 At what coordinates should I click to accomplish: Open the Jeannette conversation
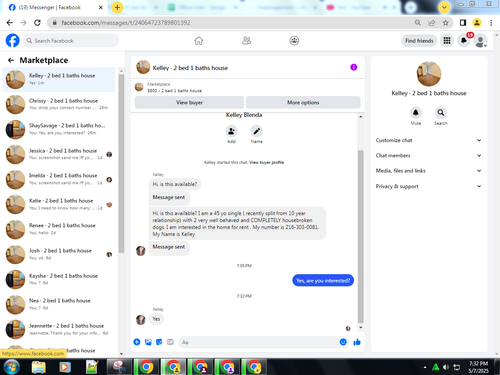(59, 329)
